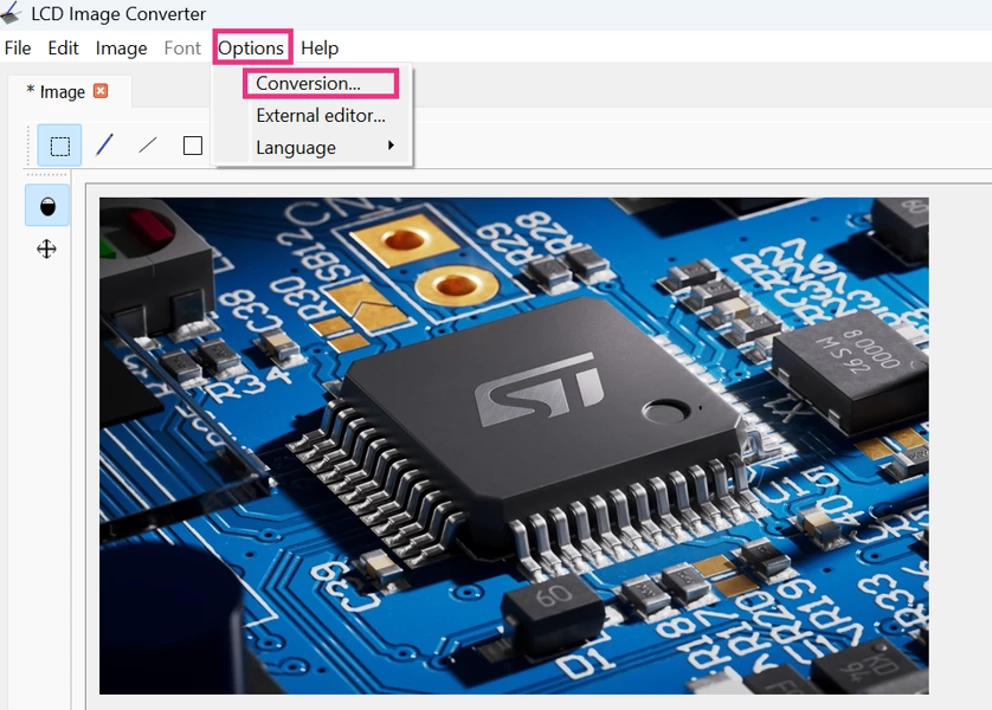This screenshot has height=710, width=992.
Task: Select the rectangular selection tool
Action: 59,146
